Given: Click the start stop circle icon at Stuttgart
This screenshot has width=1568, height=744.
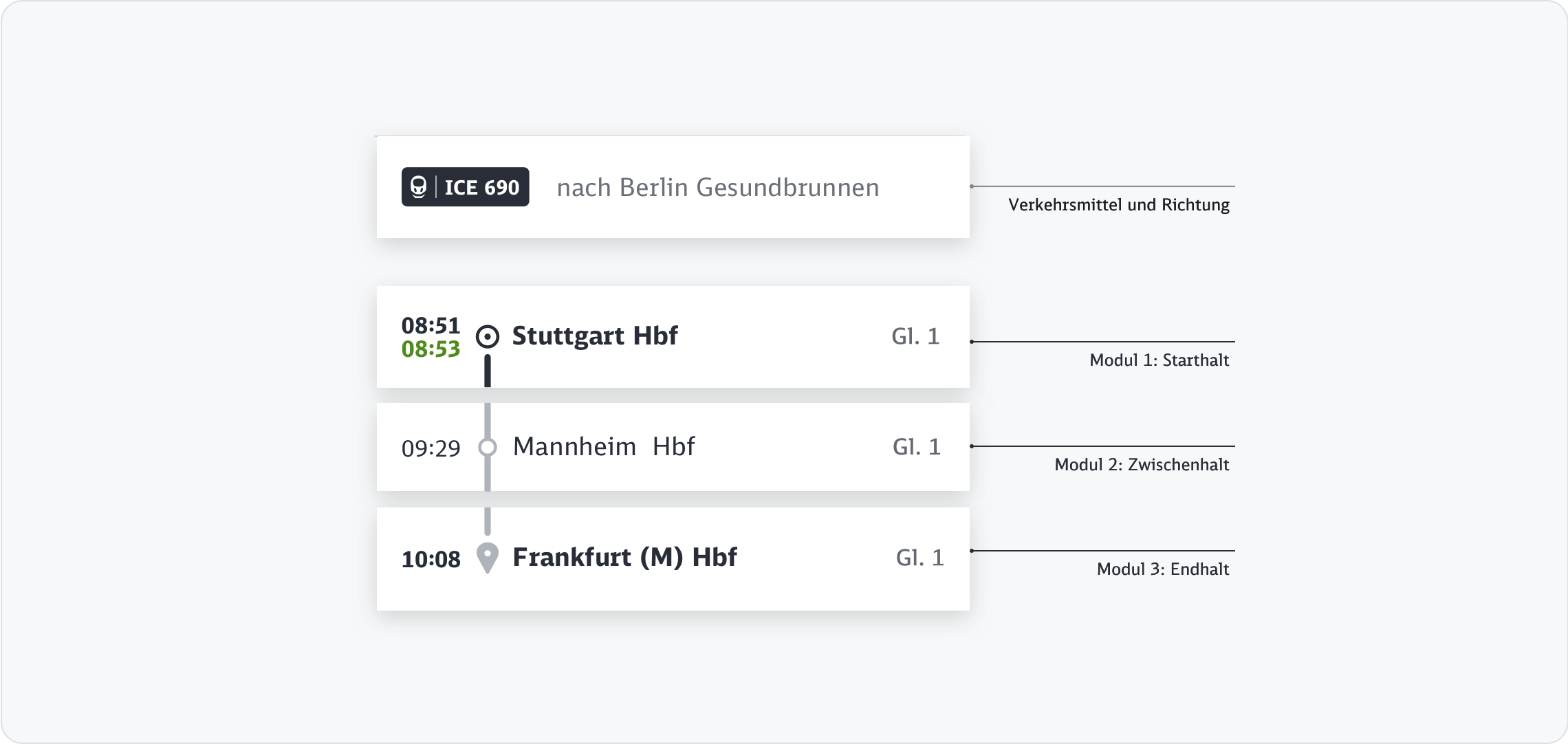Looking at the screenshot, I should (488, 337).
